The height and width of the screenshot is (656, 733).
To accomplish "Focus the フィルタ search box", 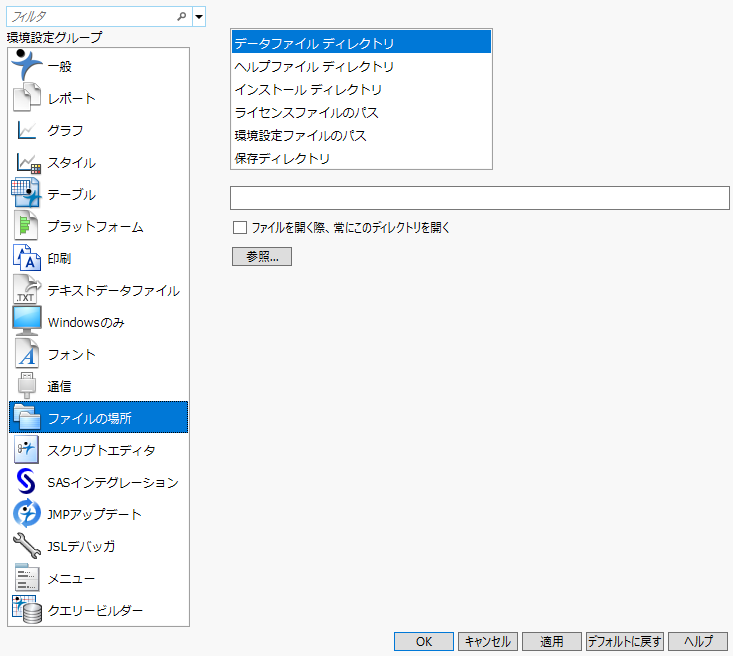I will tap(90, 17).
